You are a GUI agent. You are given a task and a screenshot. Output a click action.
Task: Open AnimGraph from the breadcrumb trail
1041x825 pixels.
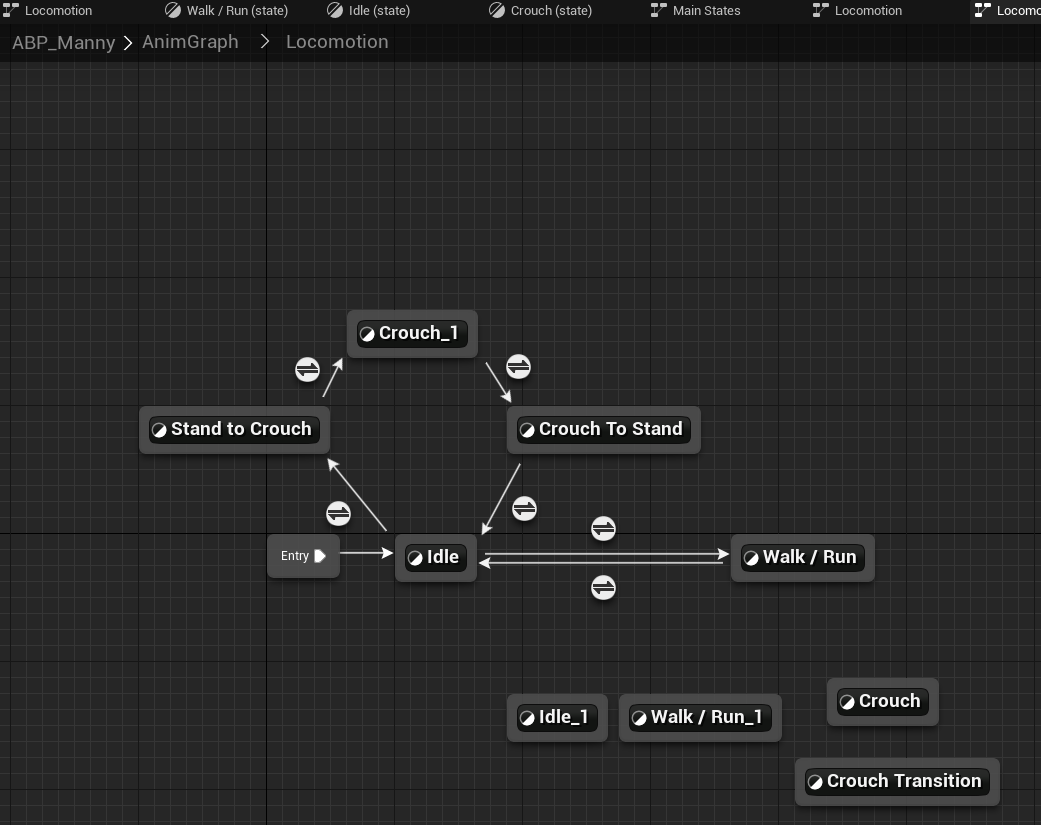(190, 42)
